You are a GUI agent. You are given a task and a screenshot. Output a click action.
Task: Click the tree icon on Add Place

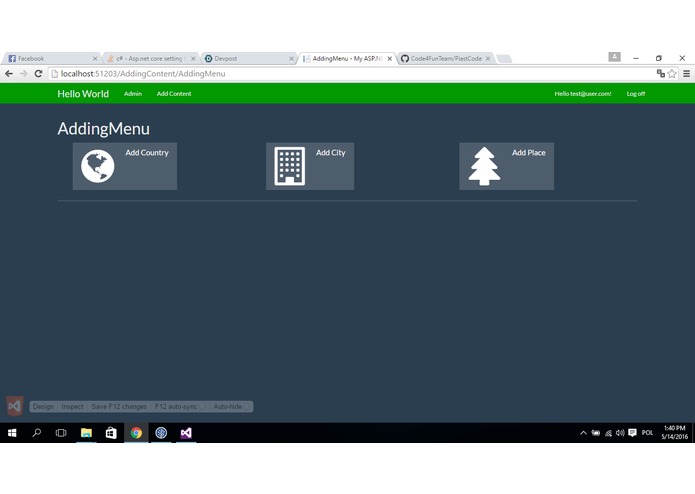[x=484, y=166]
